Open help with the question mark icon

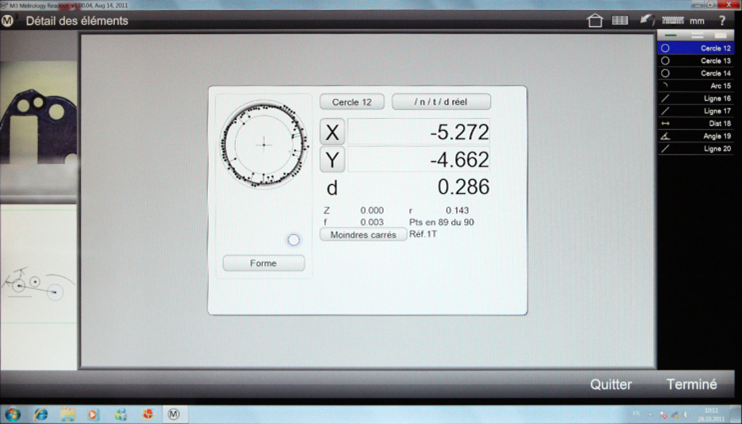722,20
